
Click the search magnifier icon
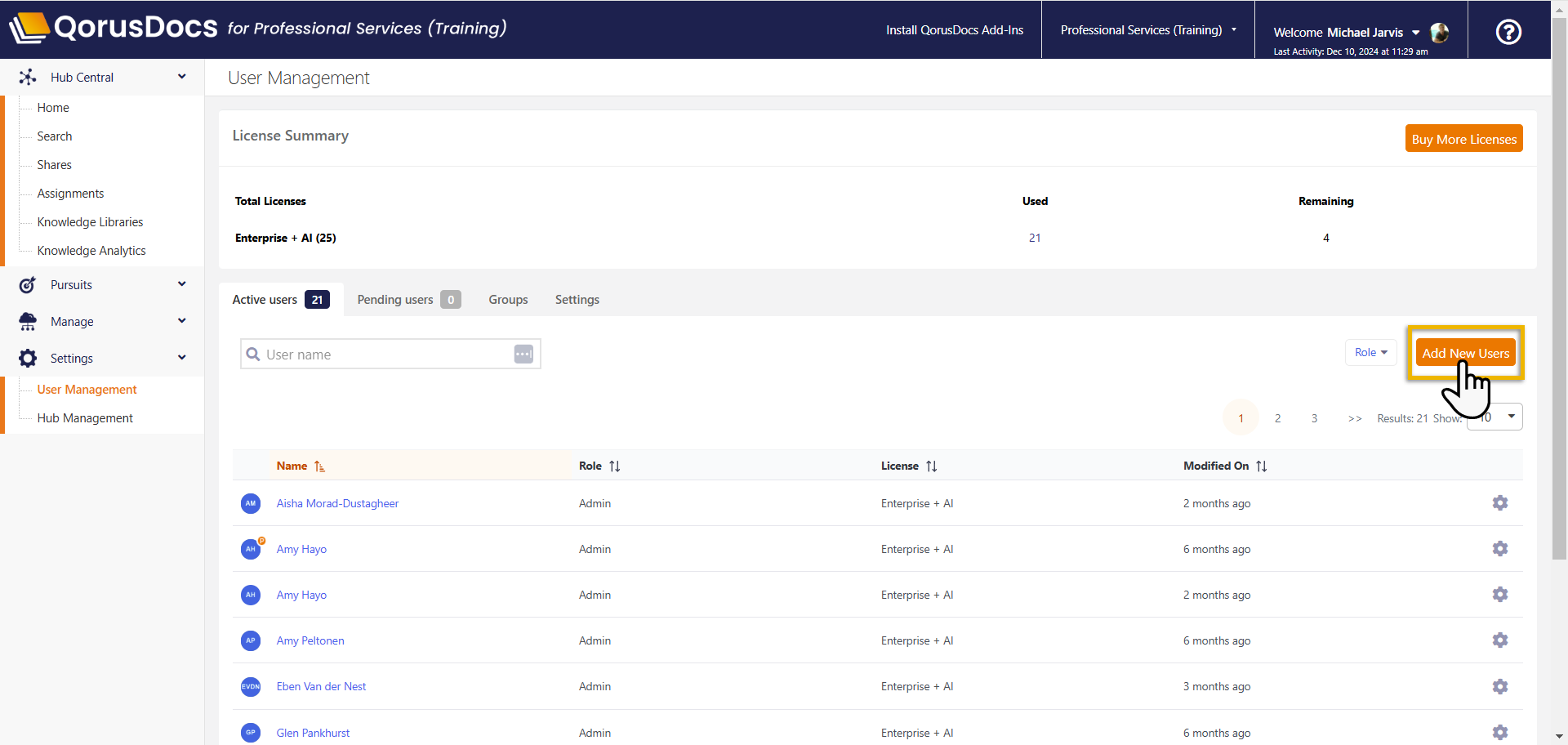pyautogui.click(x=253, y=355)
